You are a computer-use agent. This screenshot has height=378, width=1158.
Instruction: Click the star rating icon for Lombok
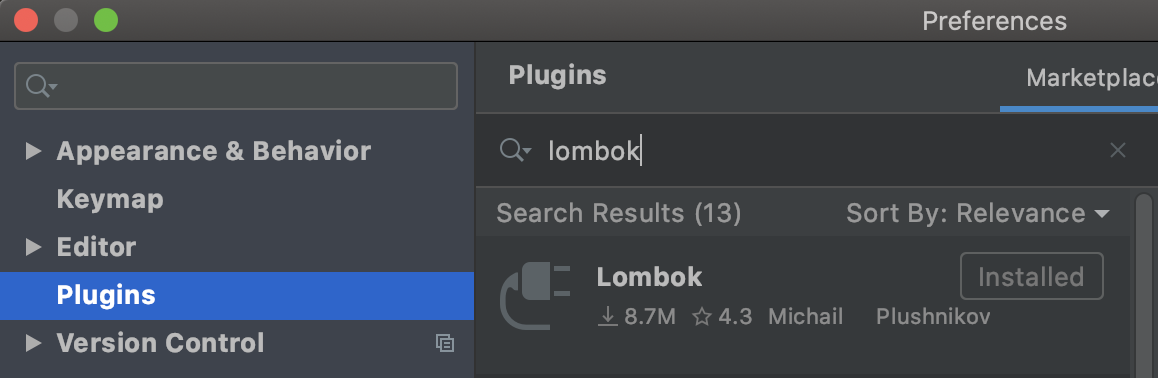tap(702, 317)
